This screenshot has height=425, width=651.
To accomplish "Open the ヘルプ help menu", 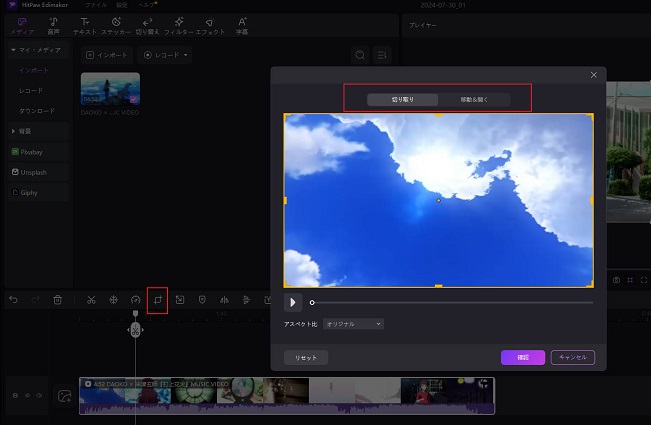I will pyautogui.click(x=147, y=5).
